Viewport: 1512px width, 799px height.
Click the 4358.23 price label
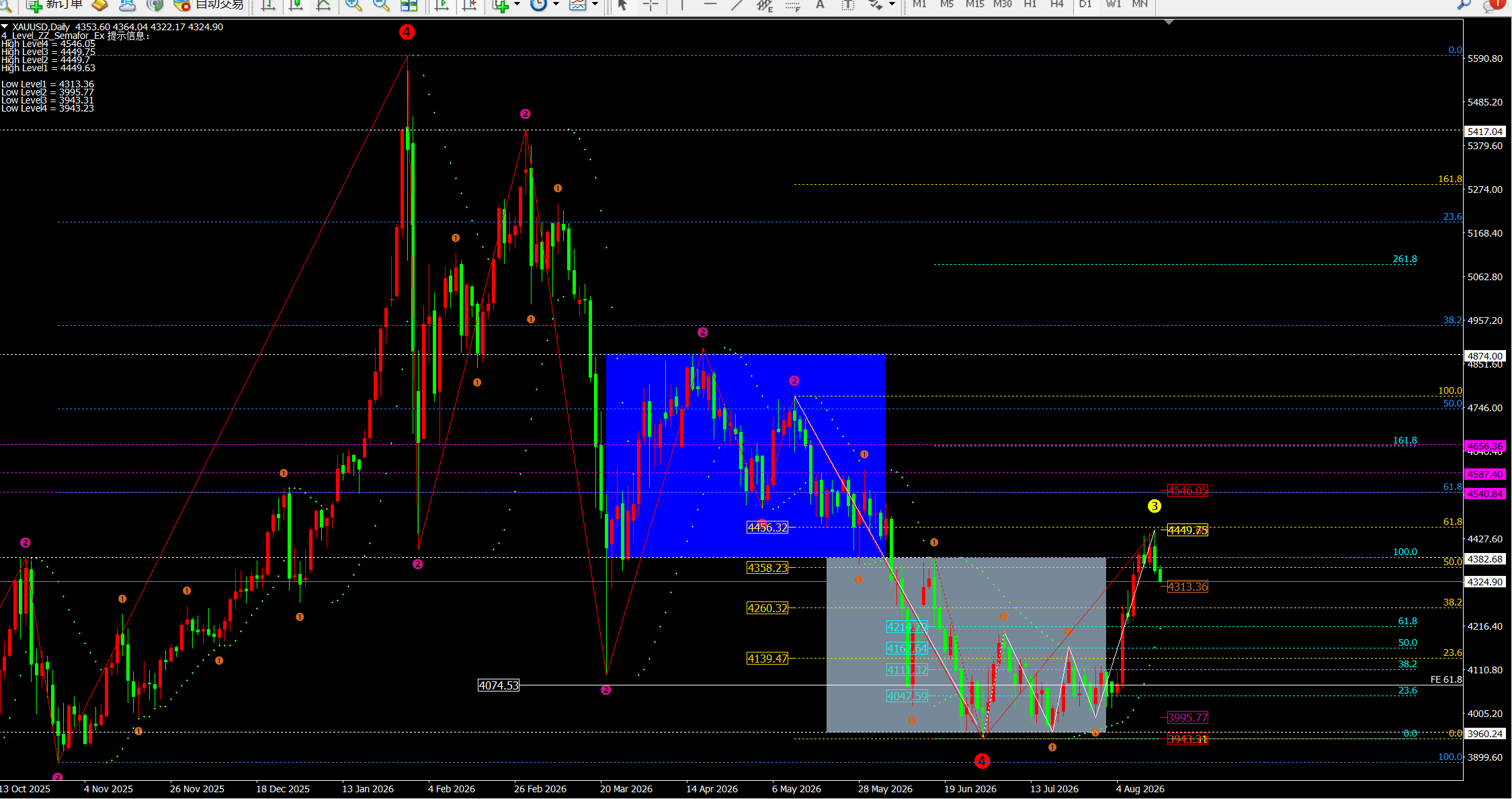(x=767, y=568)
